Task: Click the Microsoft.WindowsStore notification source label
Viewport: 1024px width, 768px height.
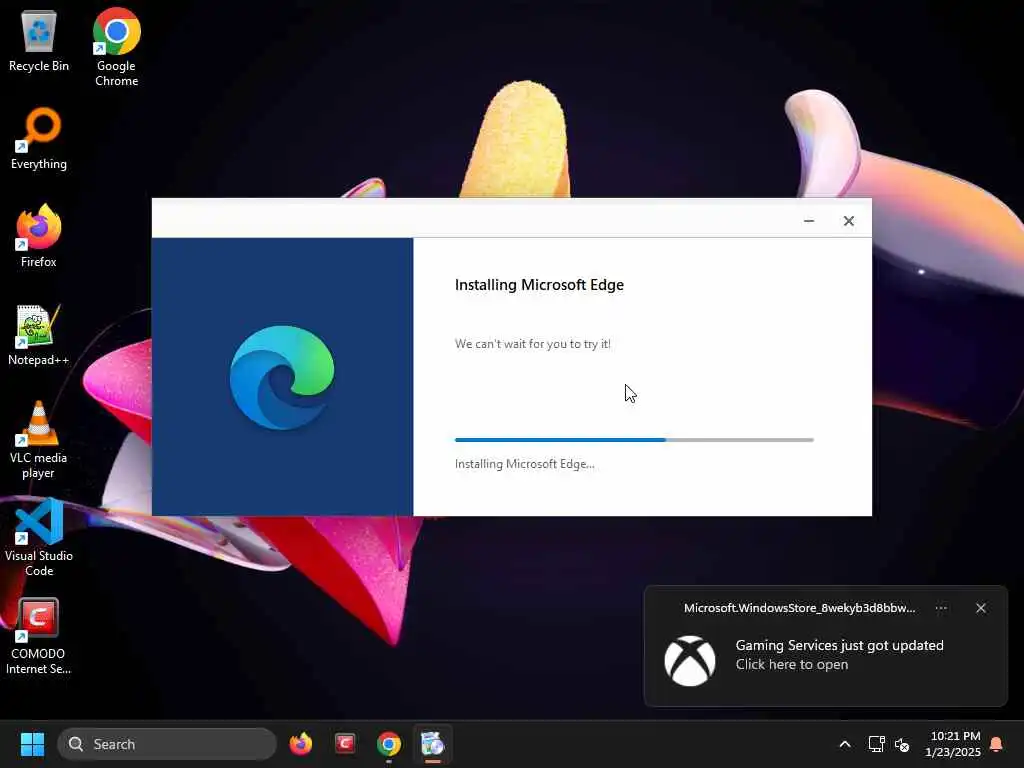Action: pos(799,608)
